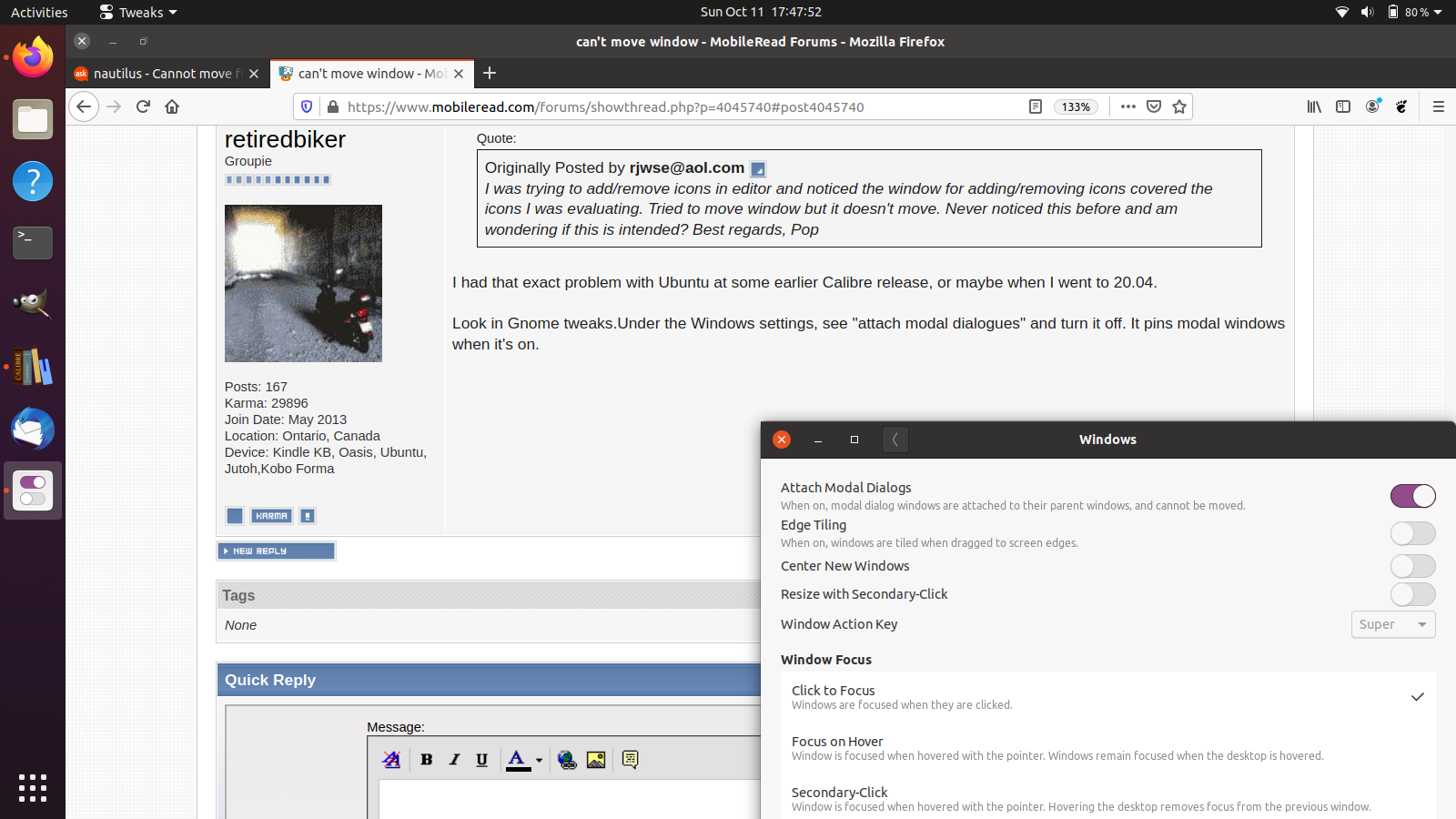This screenshot has width=1456, height=819.
Task: Turn off Attach Modal Dialogs switch
Action: pyautogui.click(x=1412, y=496)
